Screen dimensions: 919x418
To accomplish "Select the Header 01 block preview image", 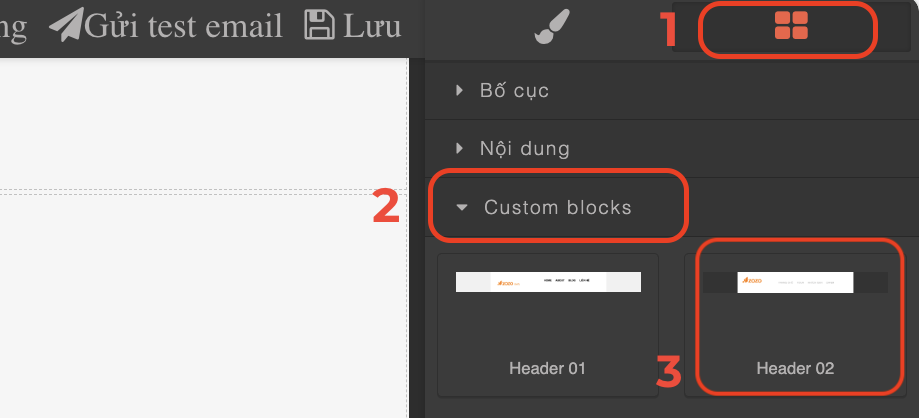I will tap(548, 282).
